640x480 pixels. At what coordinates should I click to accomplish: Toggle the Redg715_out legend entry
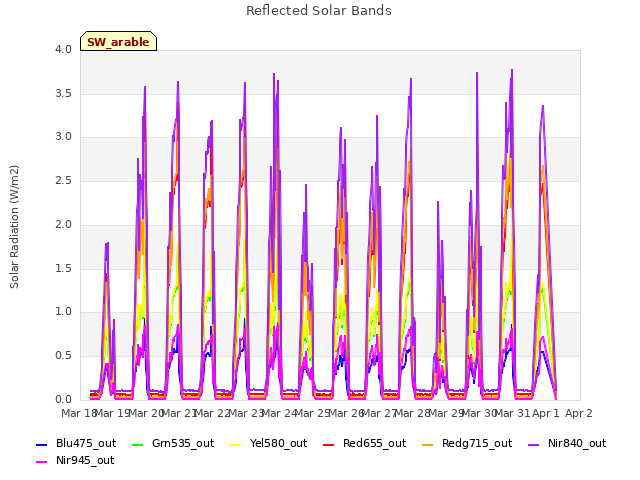tap(467, 443)
